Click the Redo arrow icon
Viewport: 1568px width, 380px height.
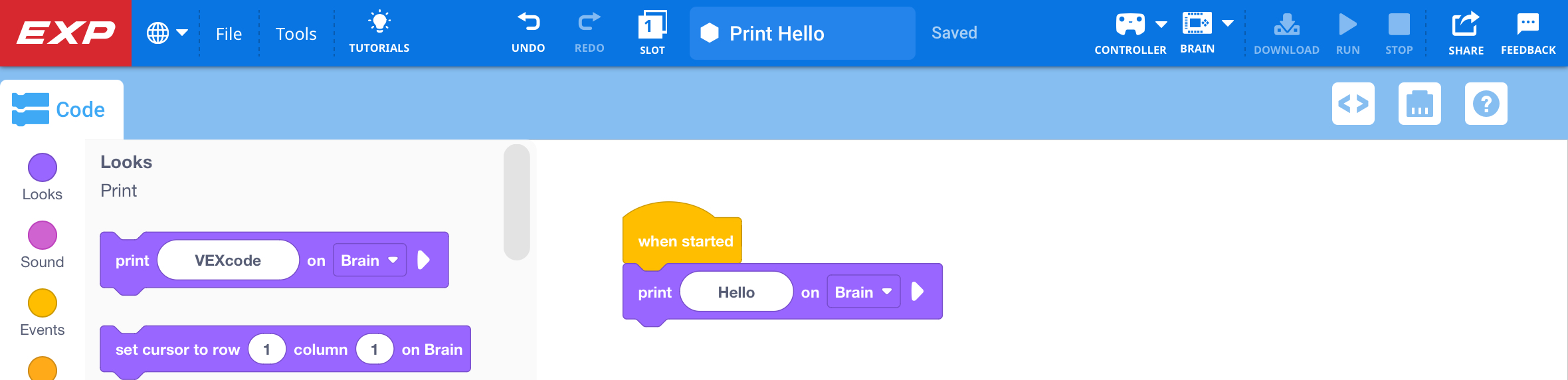click(x=589, y=23)
